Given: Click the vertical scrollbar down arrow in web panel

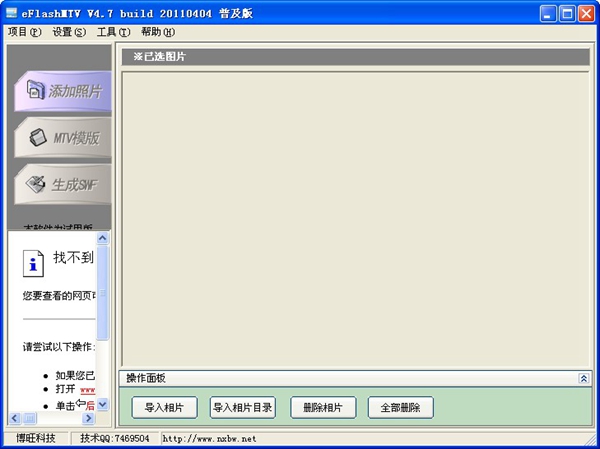Looking at the screenshot, I should [x=103, y=404].
